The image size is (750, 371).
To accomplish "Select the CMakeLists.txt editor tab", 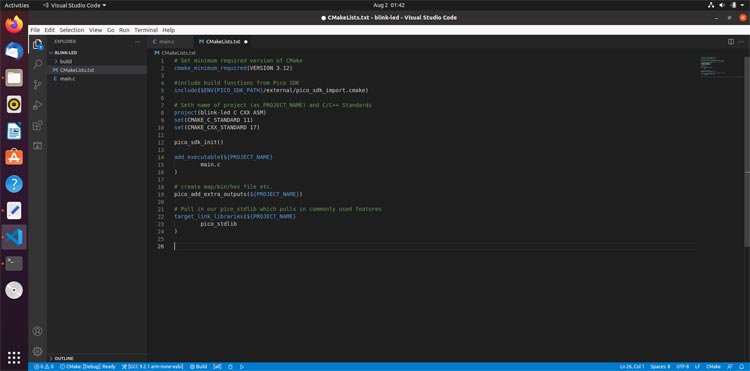I will (x=223, y=42).
